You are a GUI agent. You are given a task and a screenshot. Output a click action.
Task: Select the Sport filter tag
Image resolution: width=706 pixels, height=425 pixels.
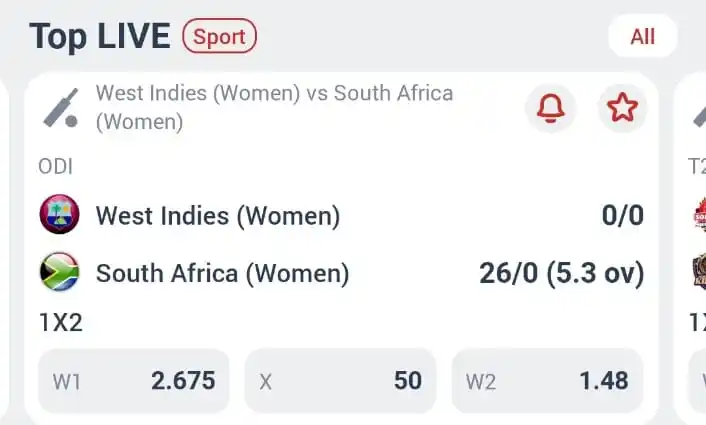(x=219, y=37)
